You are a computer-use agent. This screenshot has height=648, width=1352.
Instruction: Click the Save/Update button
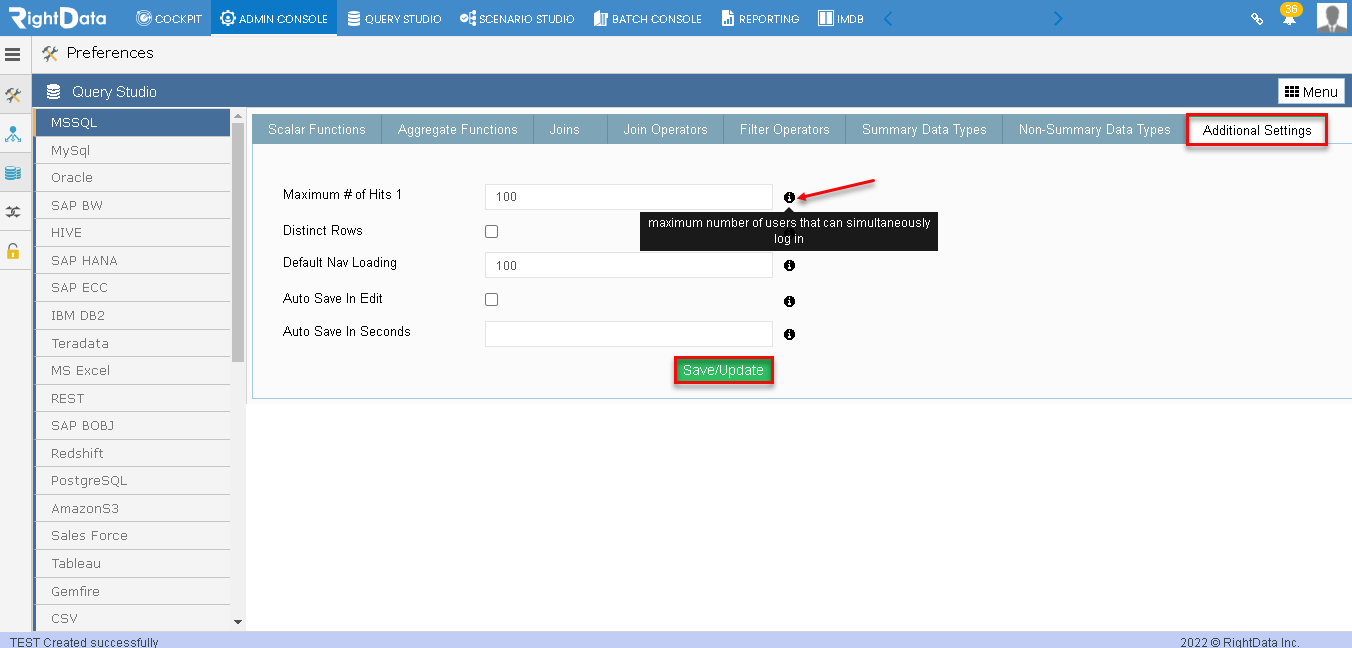[x=724, y=370]
